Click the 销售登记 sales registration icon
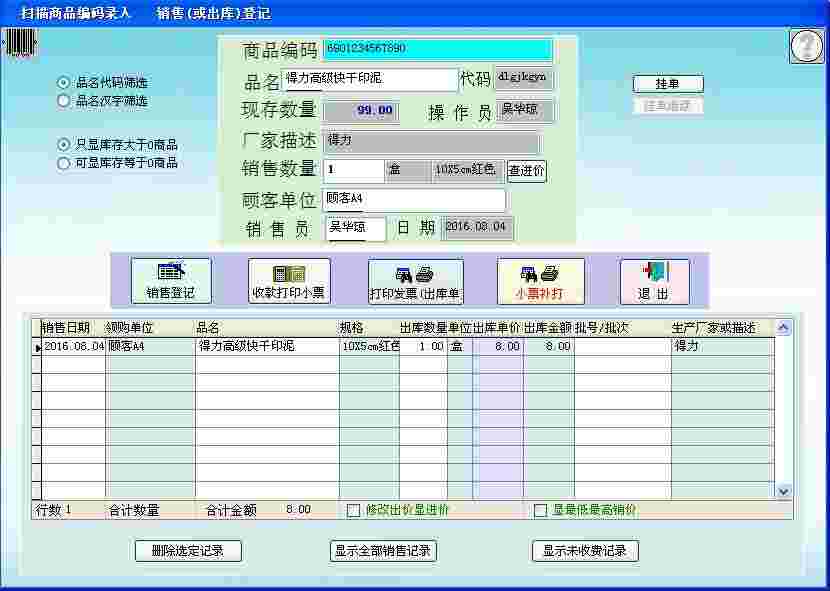The image size is (830, 591). click(170, 280)
